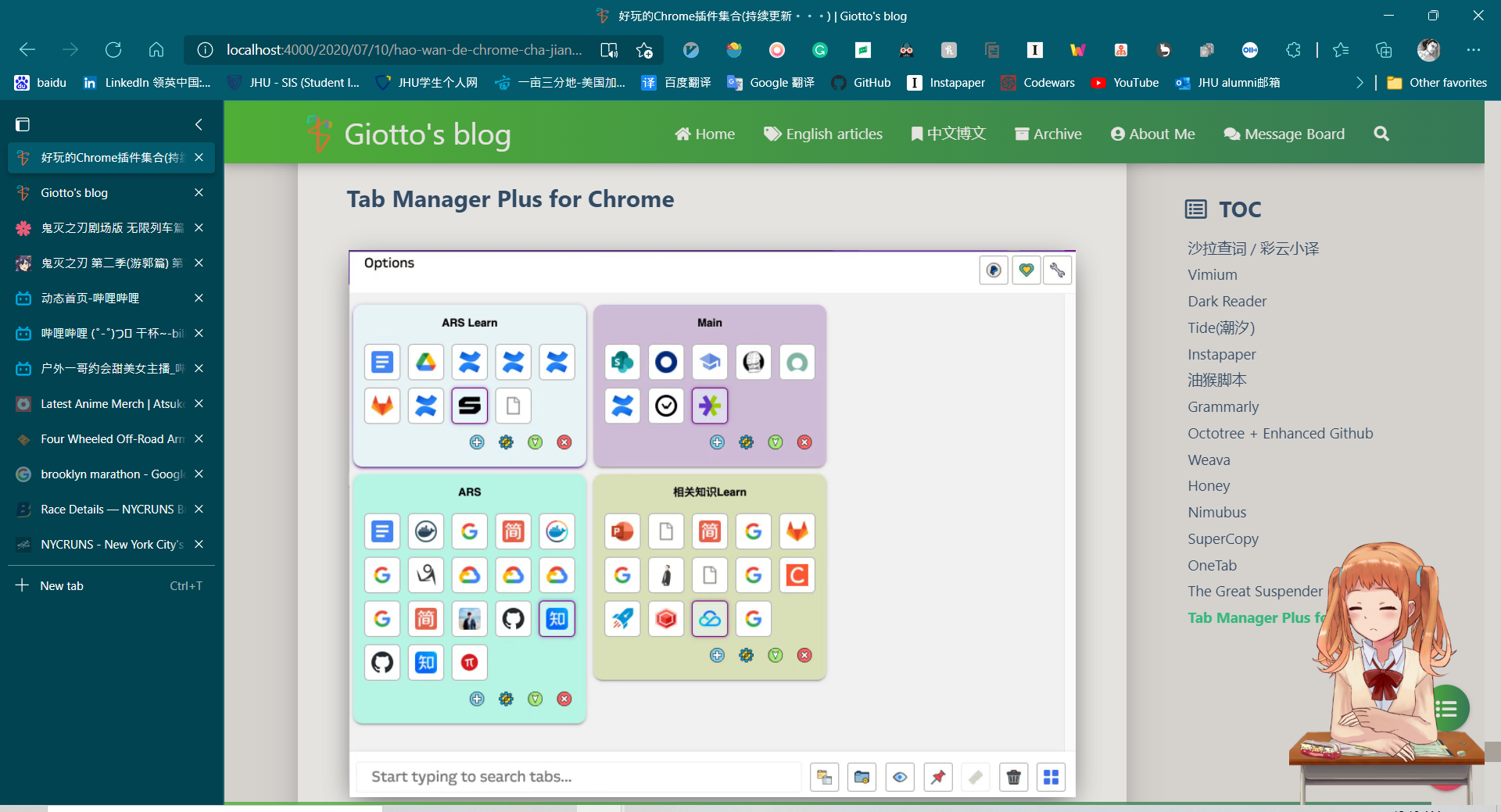Image resolution: width=1501 pixels, height=812 pixels.
Task: Toggle the blue grid view icon
Action: pyautogui.click(x=1051, y=777)
